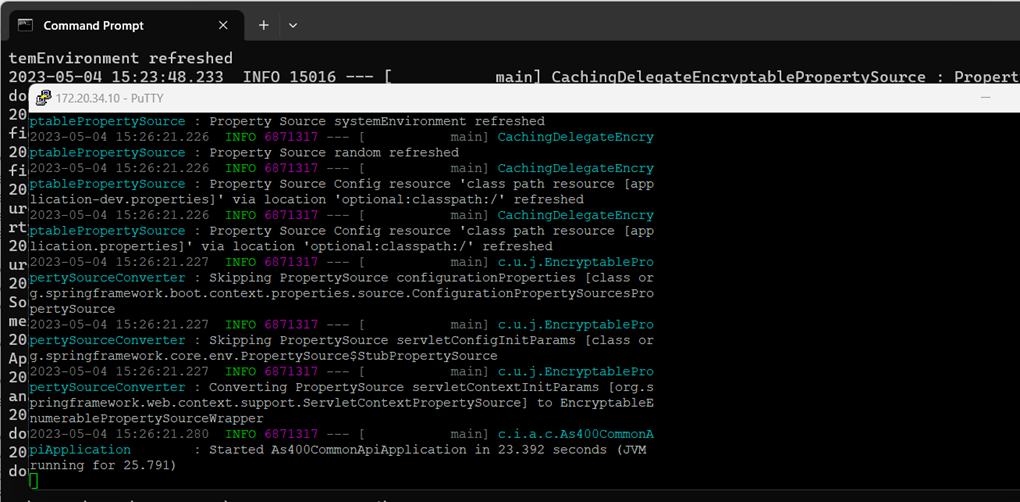Click '2023-05-04 15:26:21.280' timestamp
The image size is (1020, 502).
pyautogui.click(x=120, y=434)
